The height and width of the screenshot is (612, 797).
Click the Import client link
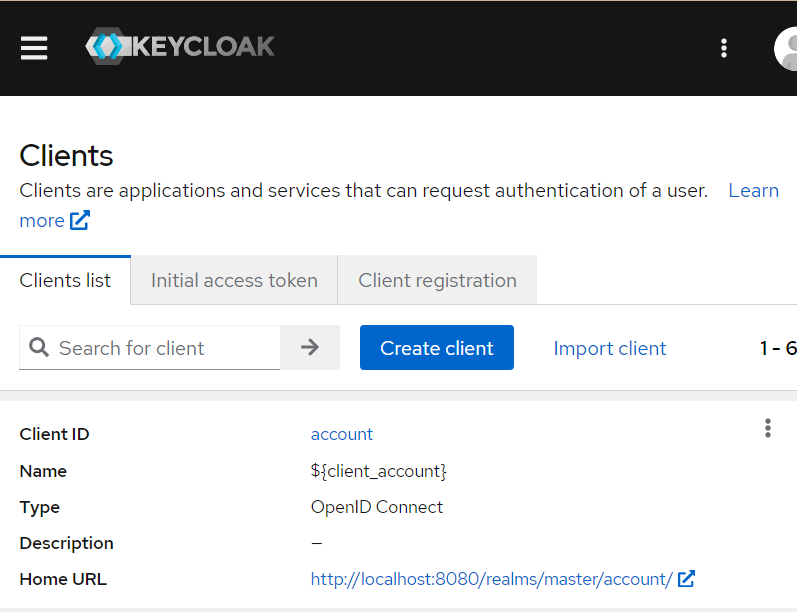coord(610,348)
